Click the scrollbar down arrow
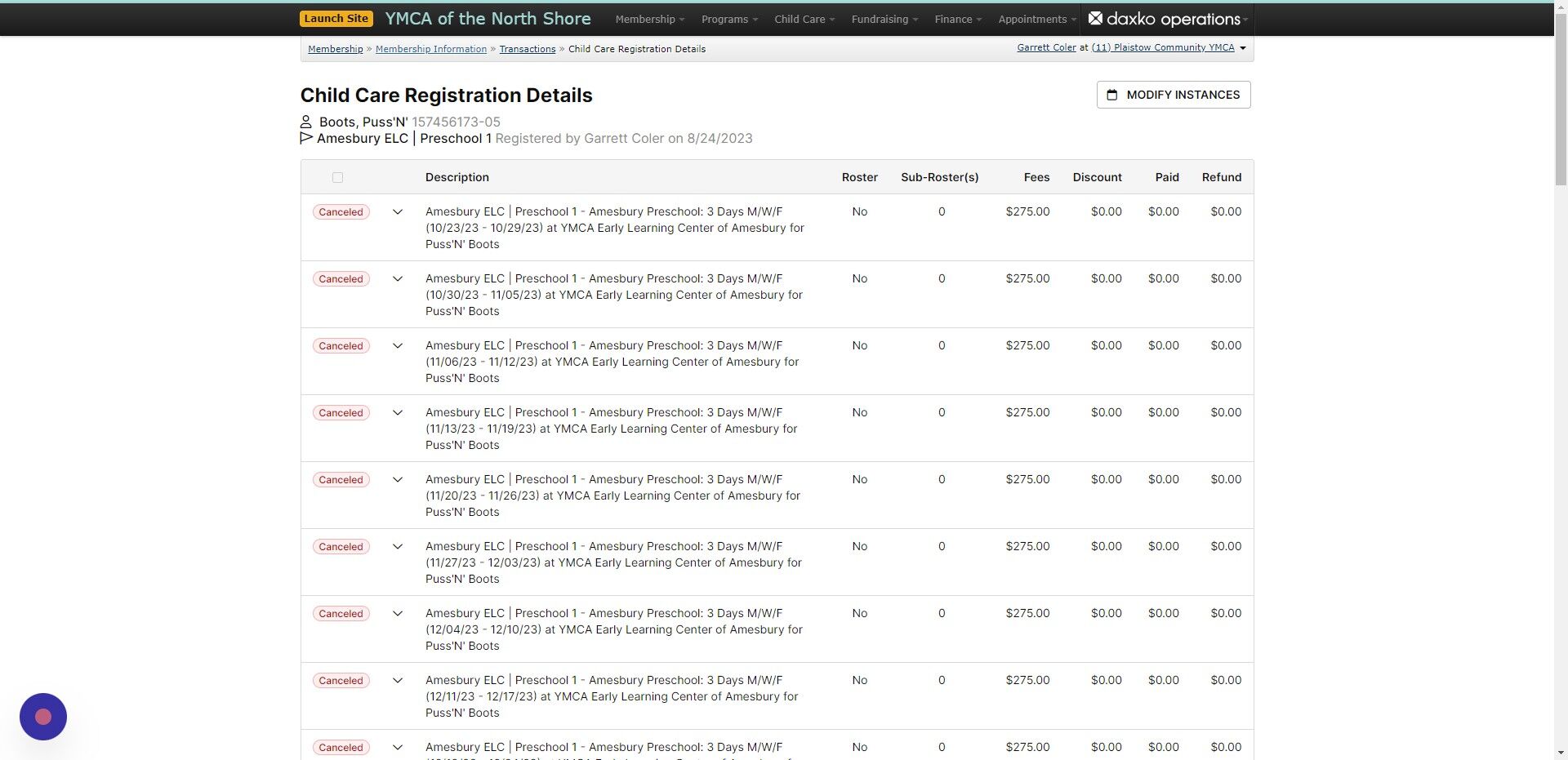The width and height of the screenshot is (1568, 760). (x=1561, y=753)
